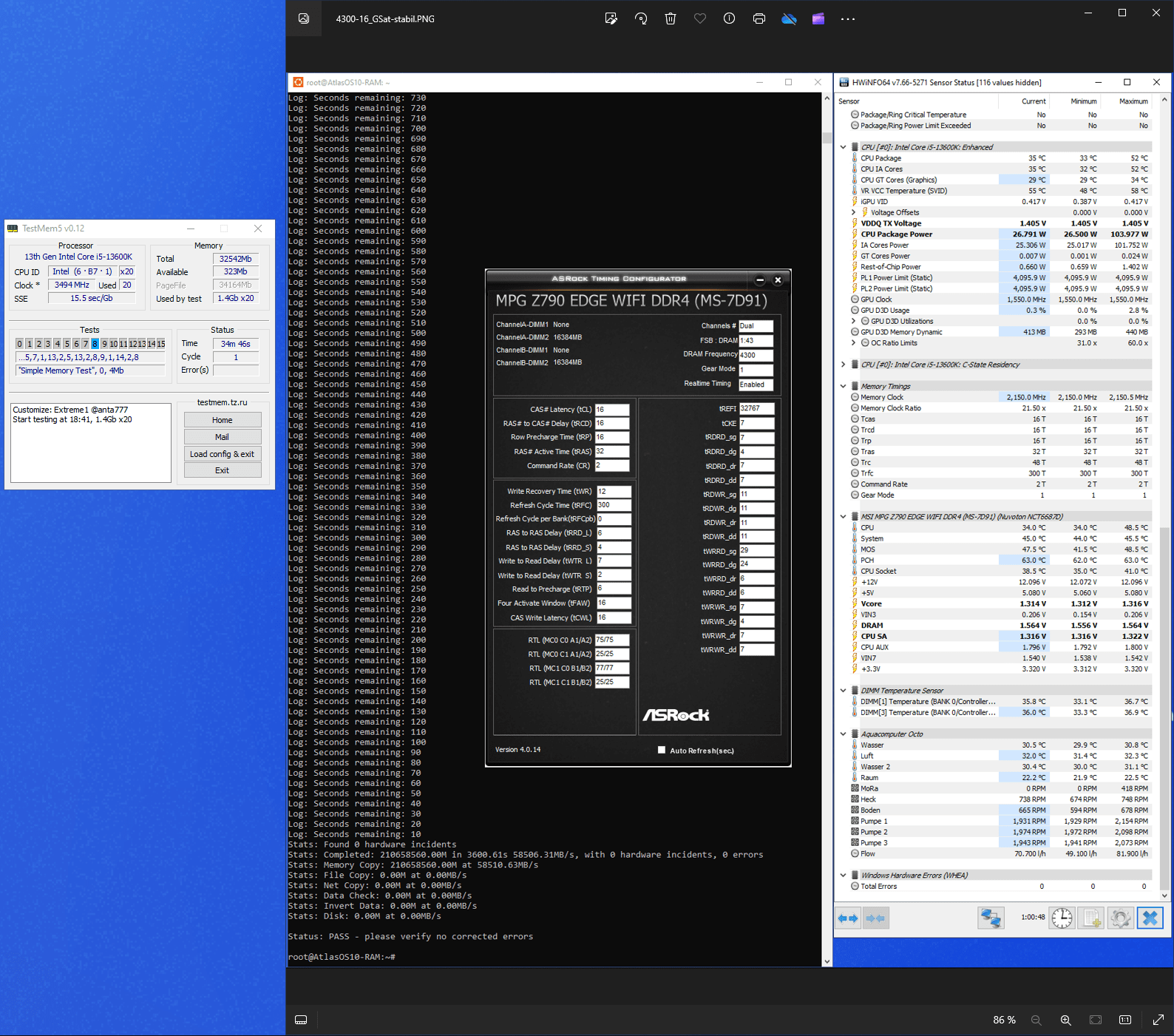Viewport: 1174px width, 1036px height.
Task: Expand the C-State Residency section
Action: 844,365
